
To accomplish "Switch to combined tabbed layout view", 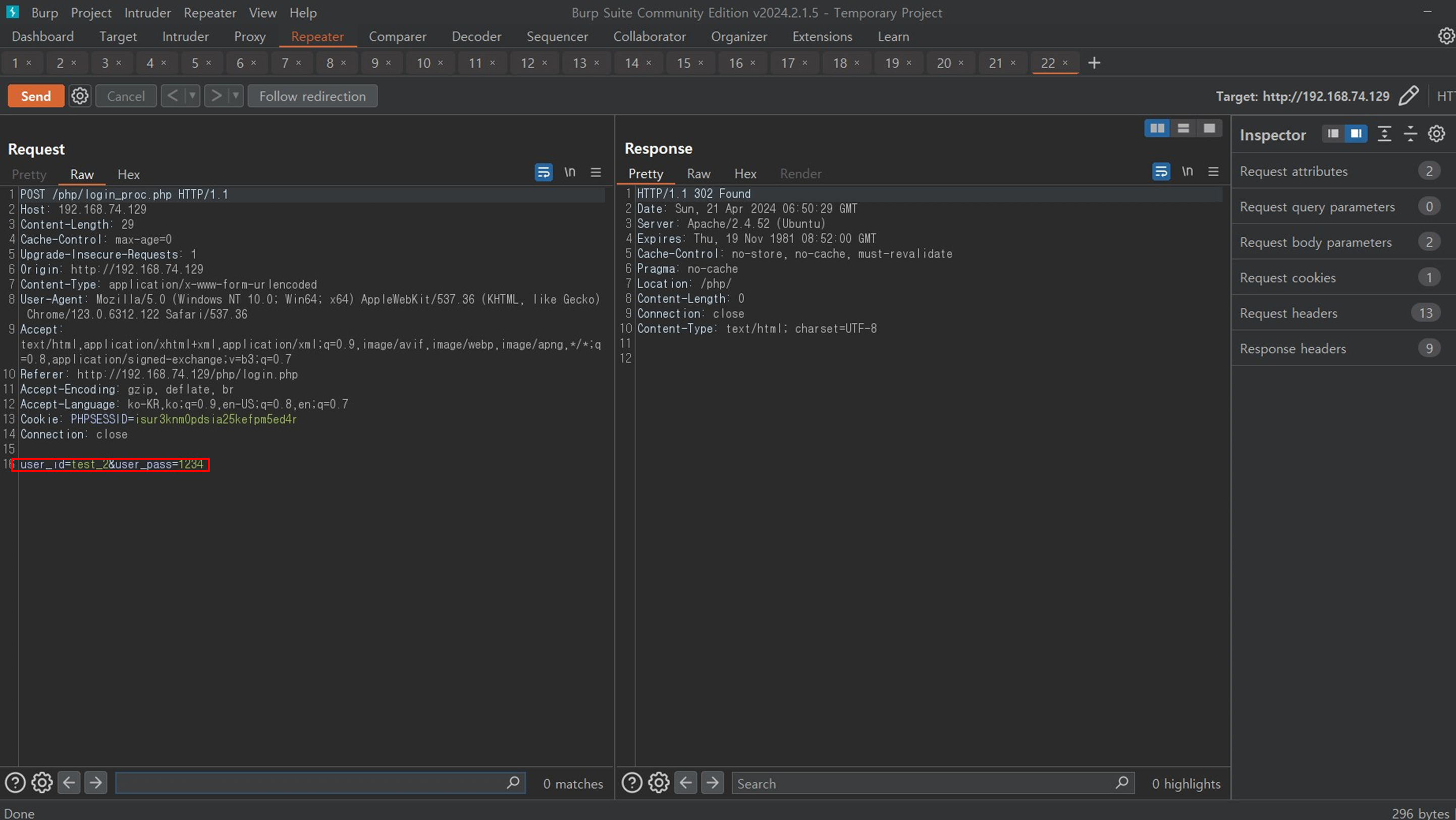I will tap(1209, 128).
